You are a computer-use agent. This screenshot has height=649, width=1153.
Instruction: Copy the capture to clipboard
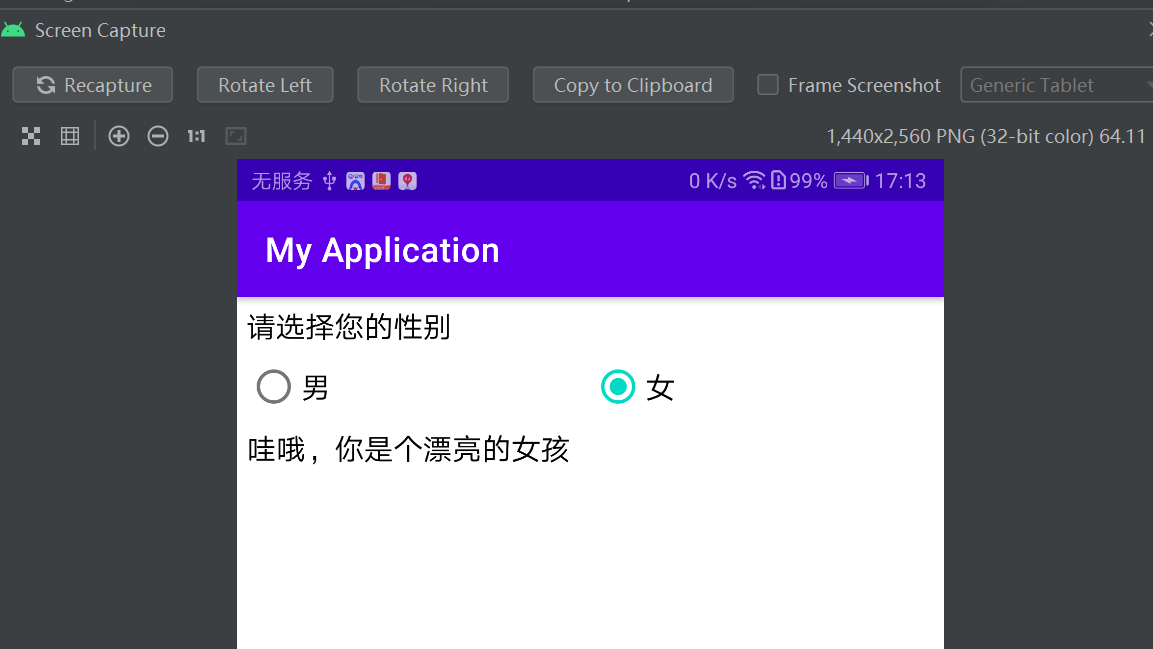click(633, 85)
